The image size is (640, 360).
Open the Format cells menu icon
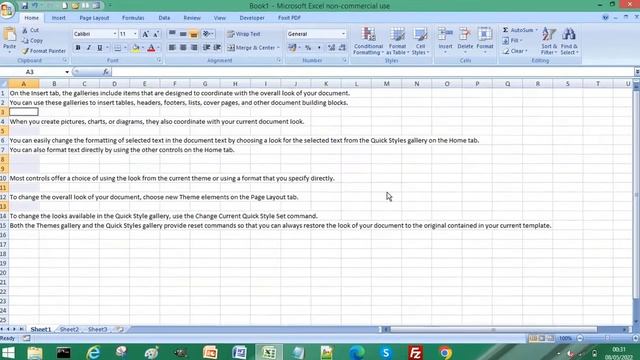[485, 35]
